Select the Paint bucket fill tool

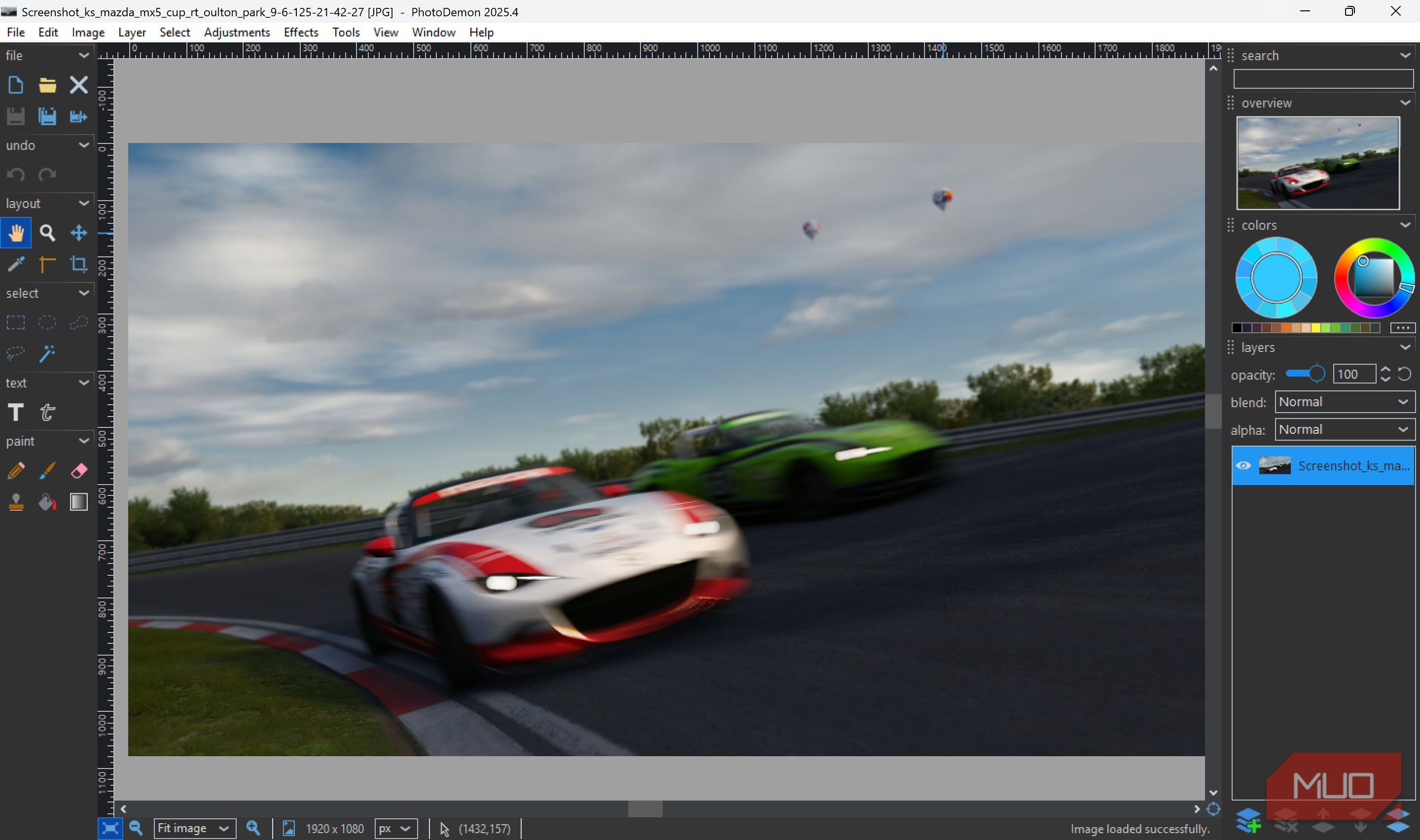[x=47, y=502]
